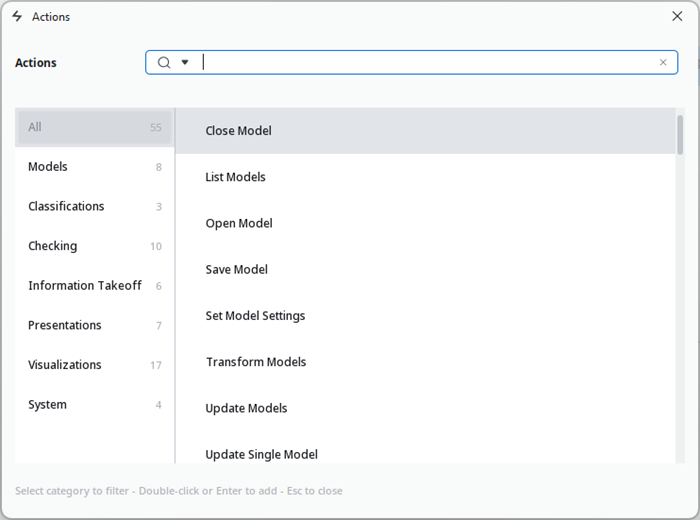Screen dimensions: 700x520
Task: Close the Actions dialog window
Action: [677, 17]
